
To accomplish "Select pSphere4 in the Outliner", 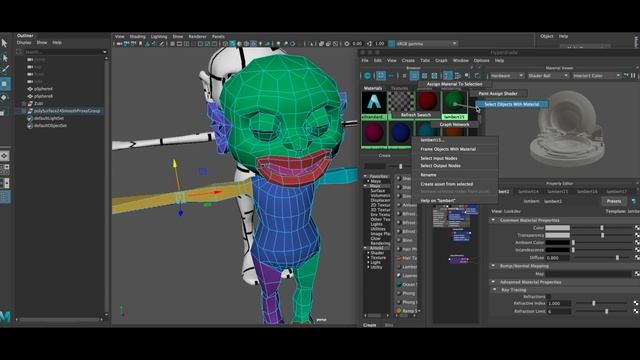I will click(43, 89).
